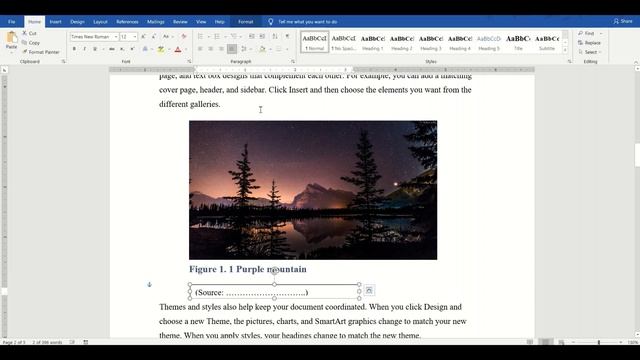The height and width of the screenshot is (360, 640).
Task: Open the Styles pane launcher
Action: pos(569,61)
